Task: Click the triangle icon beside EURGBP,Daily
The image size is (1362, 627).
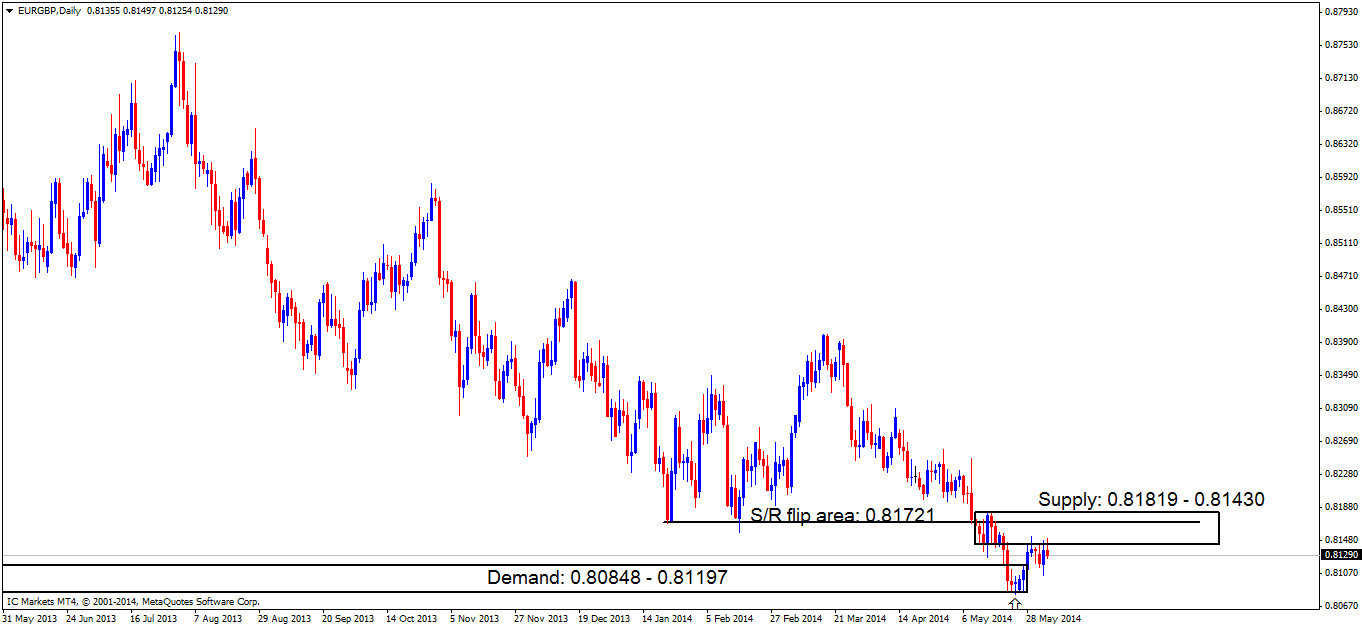Action: coord(9,11)
